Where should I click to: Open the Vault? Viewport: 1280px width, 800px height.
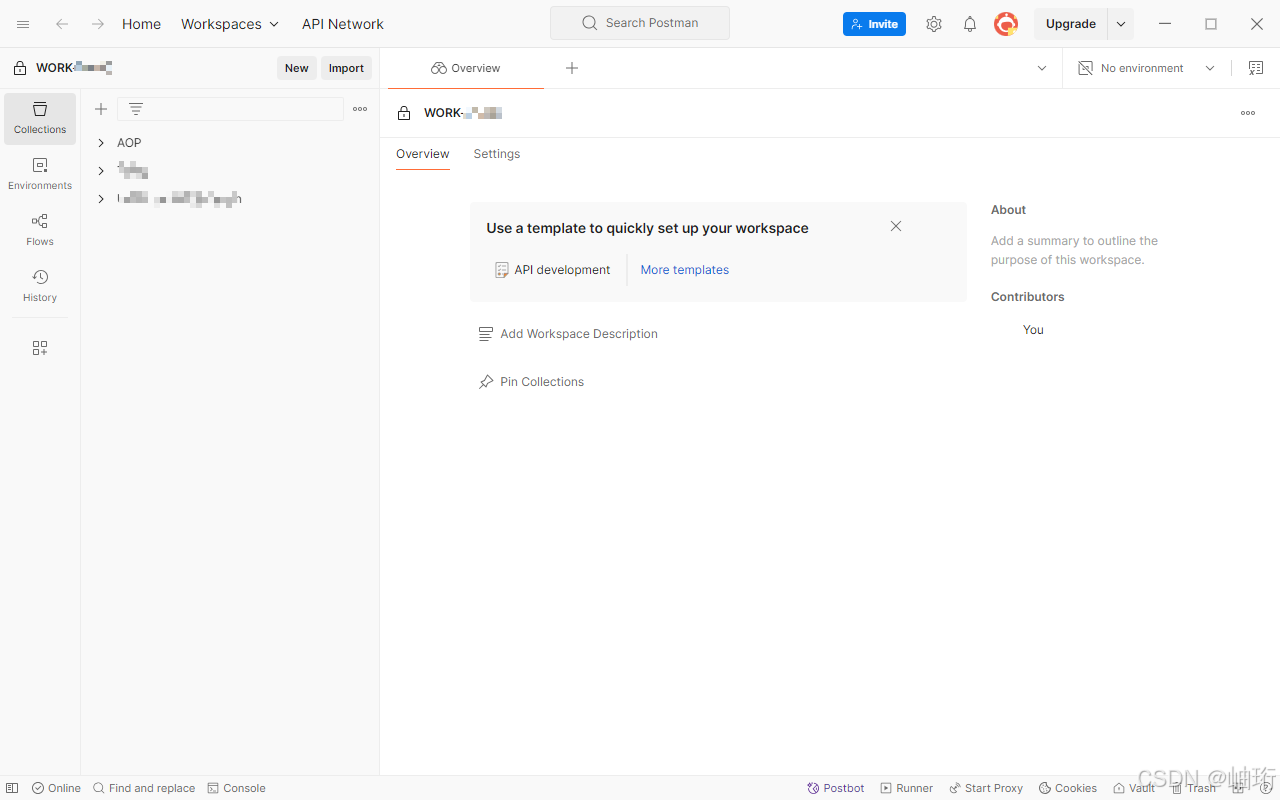1134,788
